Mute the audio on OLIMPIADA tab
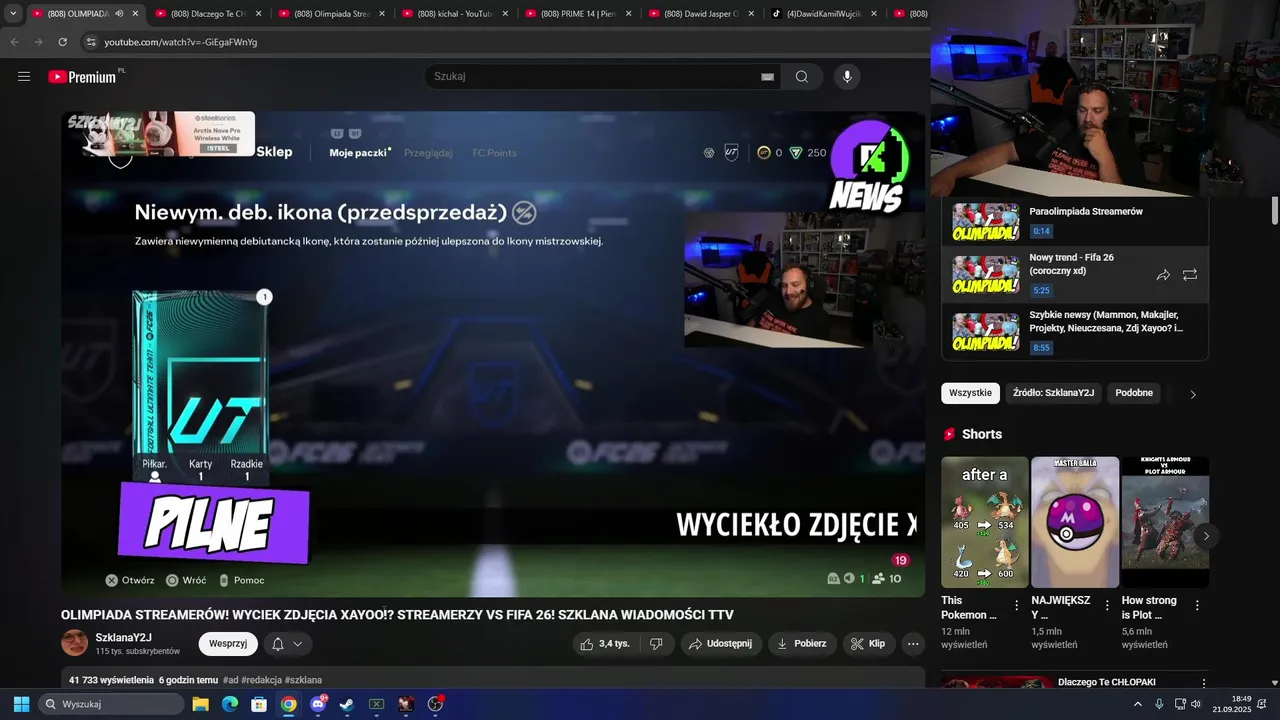1280x720 pixels. (119, 14)
